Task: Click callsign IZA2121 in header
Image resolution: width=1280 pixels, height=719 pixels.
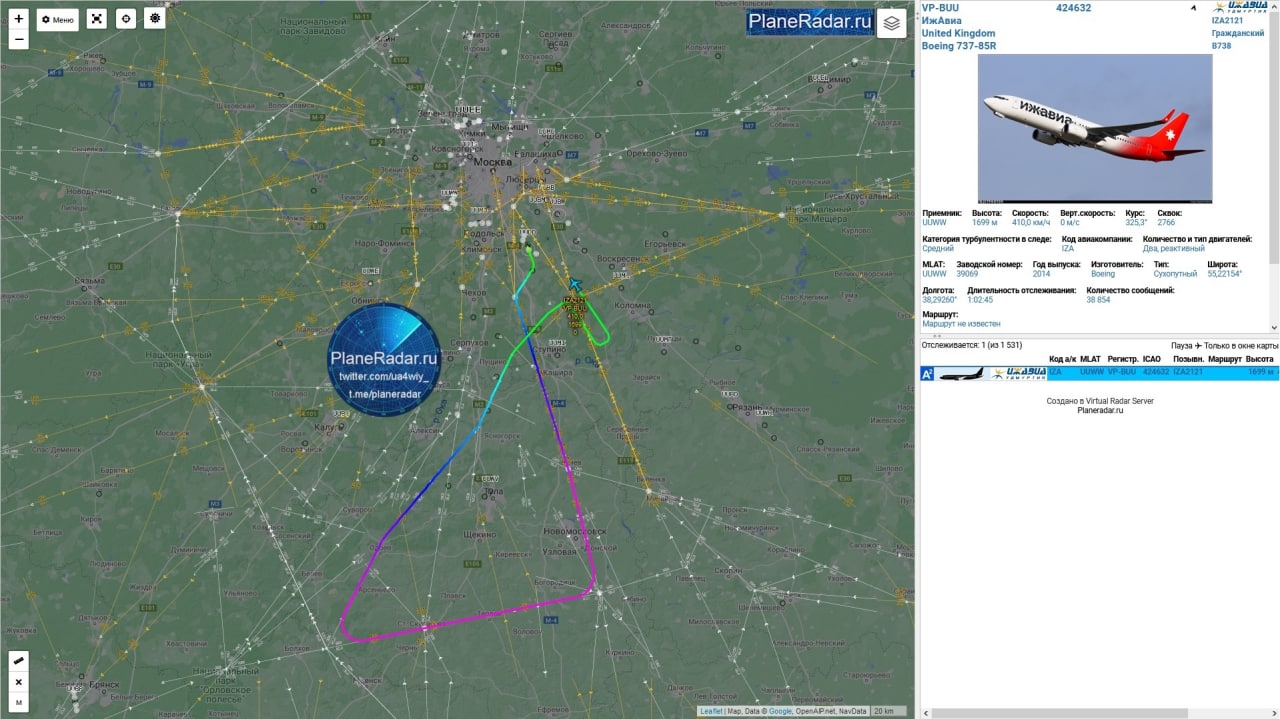Action: [x=1228, y=20]
